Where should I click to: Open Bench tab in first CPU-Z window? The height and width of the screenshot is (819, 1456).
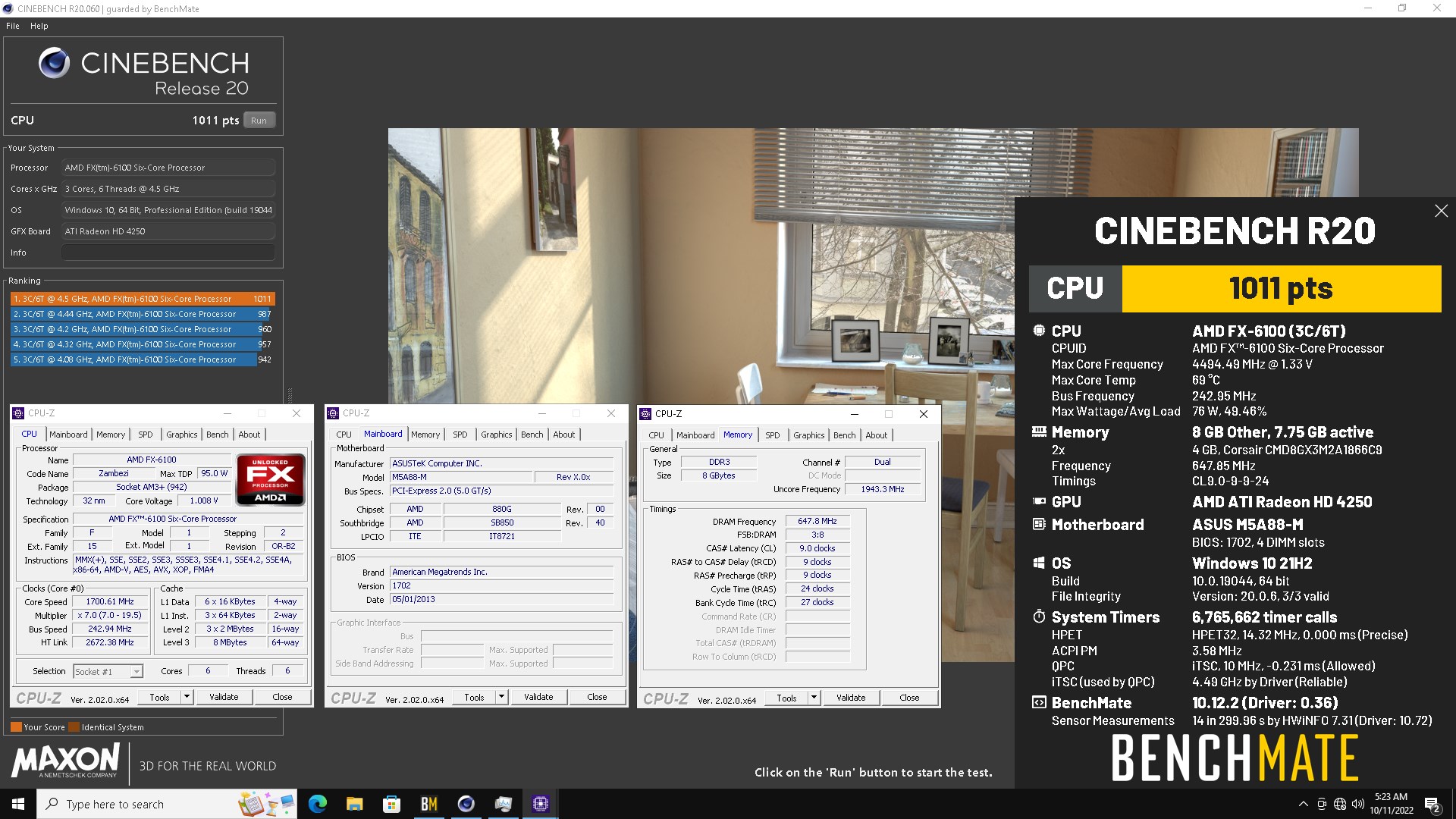(218, 435)
